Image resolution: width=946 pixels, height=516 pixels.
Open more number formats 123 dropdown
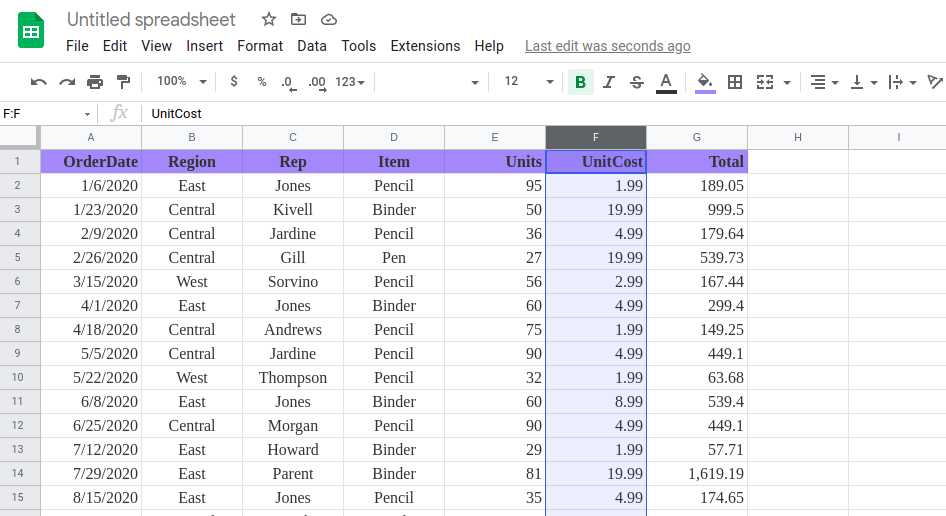pyautogui.click(x=350, y=82)
